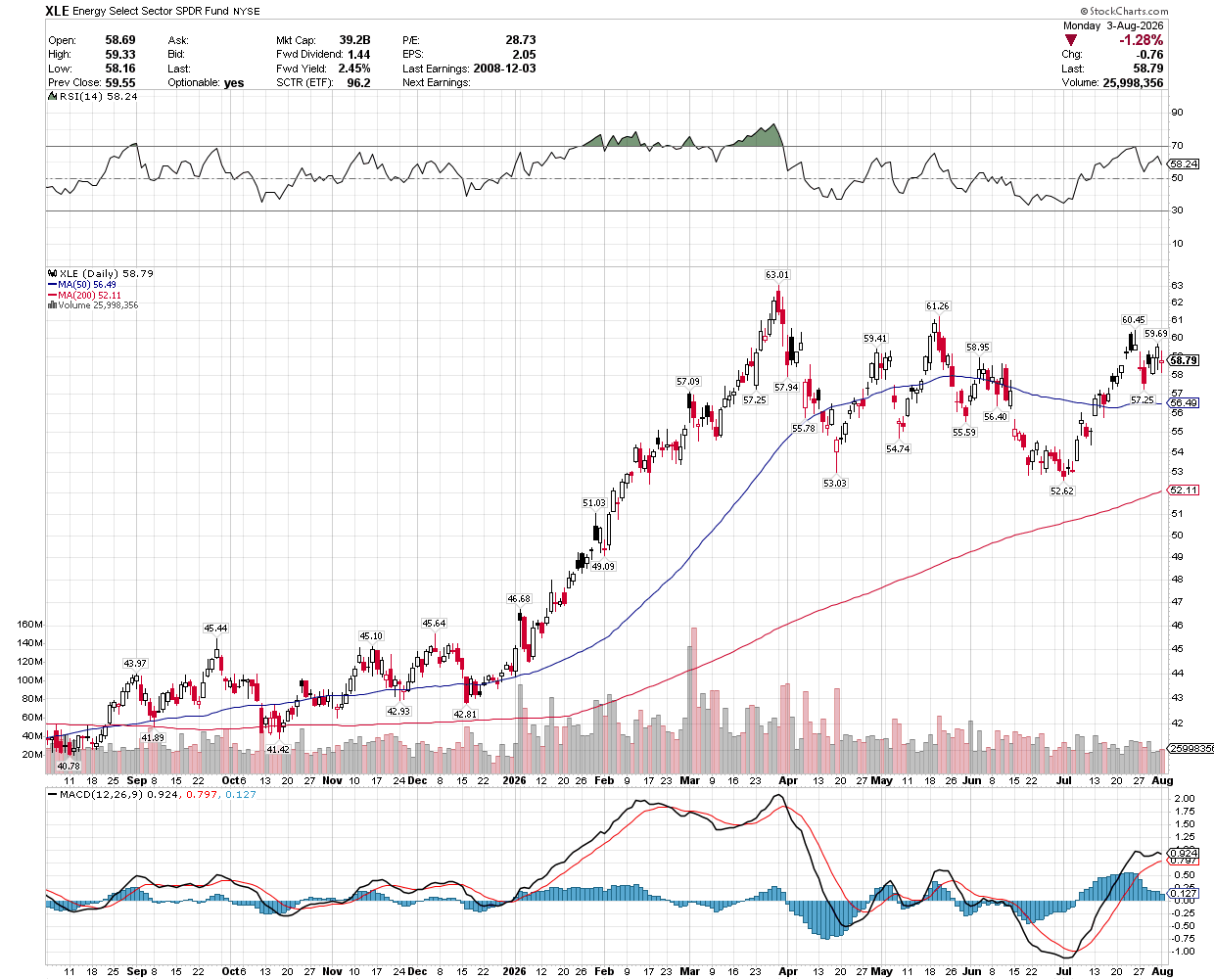Viewport: 1214px width, 980px height.
Task: Click the Chg value -0.76
Action: (x=1150, y=55)
